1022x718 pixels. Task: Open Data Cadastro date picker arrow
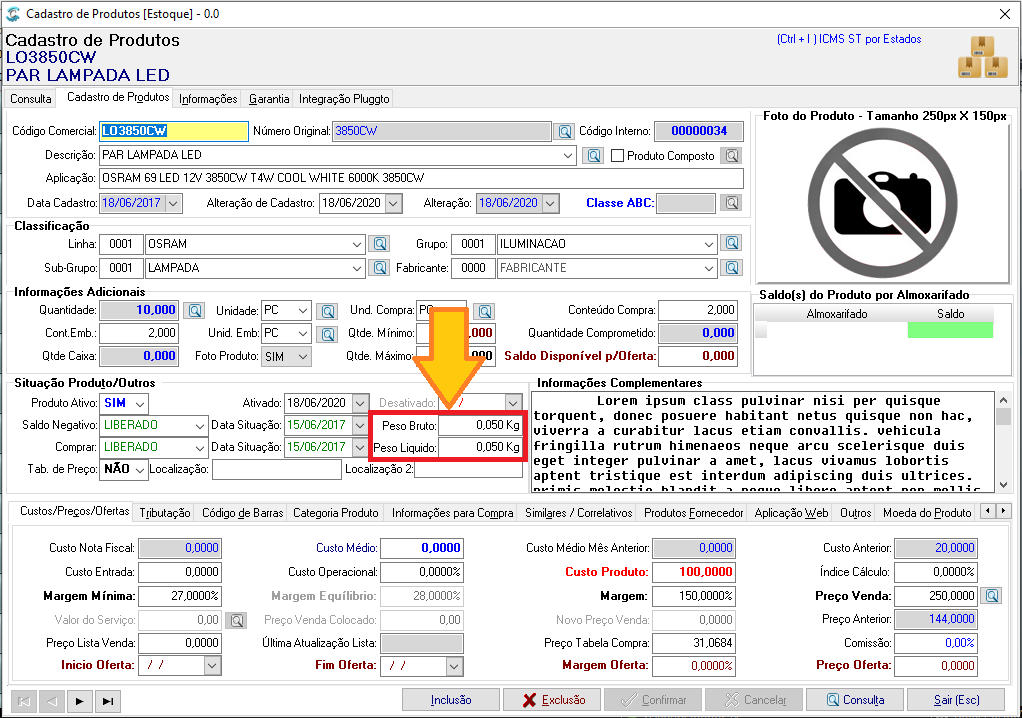coord(173,203)
